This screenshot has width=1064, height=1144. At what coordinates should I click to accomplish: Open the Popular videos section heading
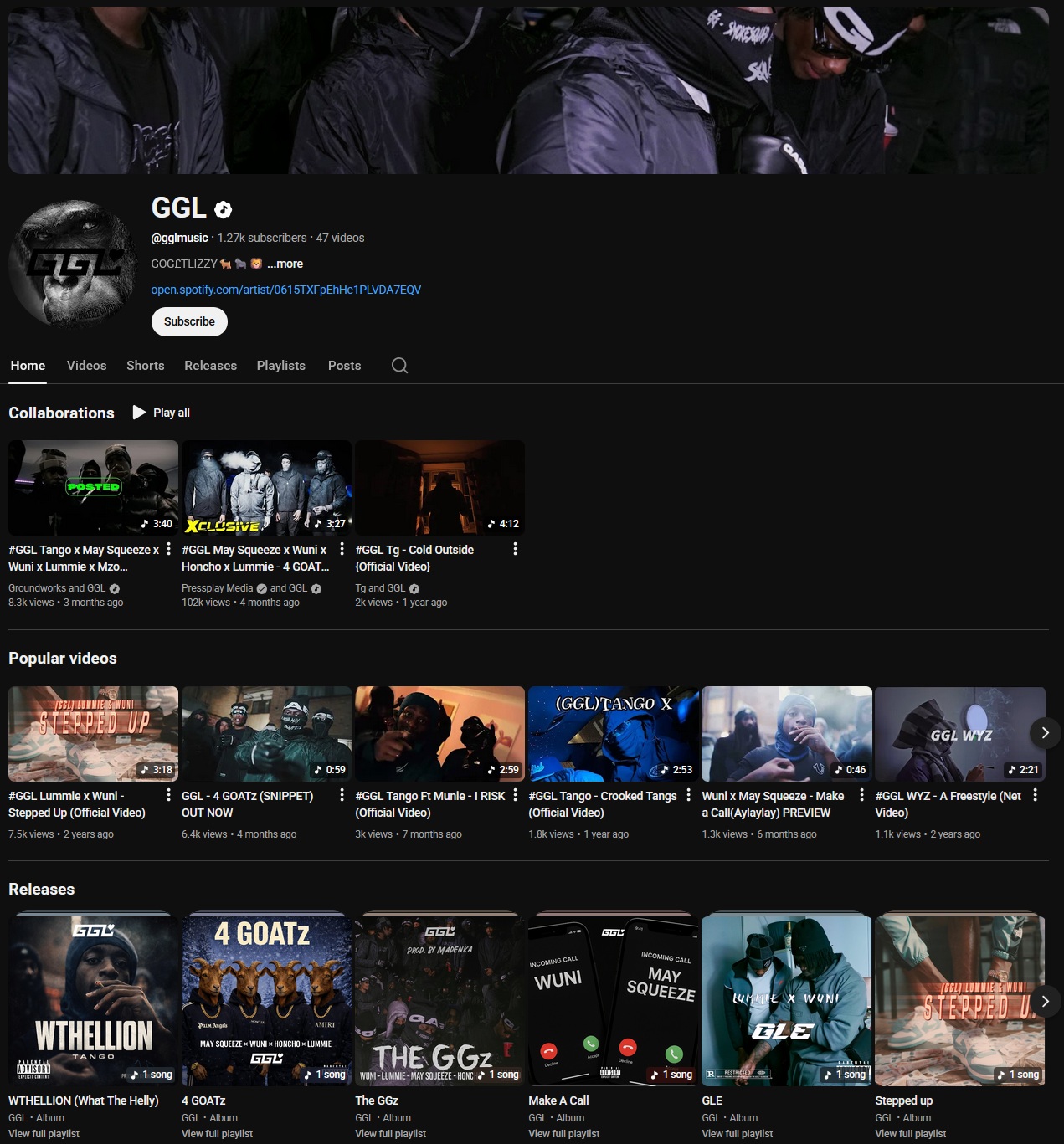coord(63,659)
